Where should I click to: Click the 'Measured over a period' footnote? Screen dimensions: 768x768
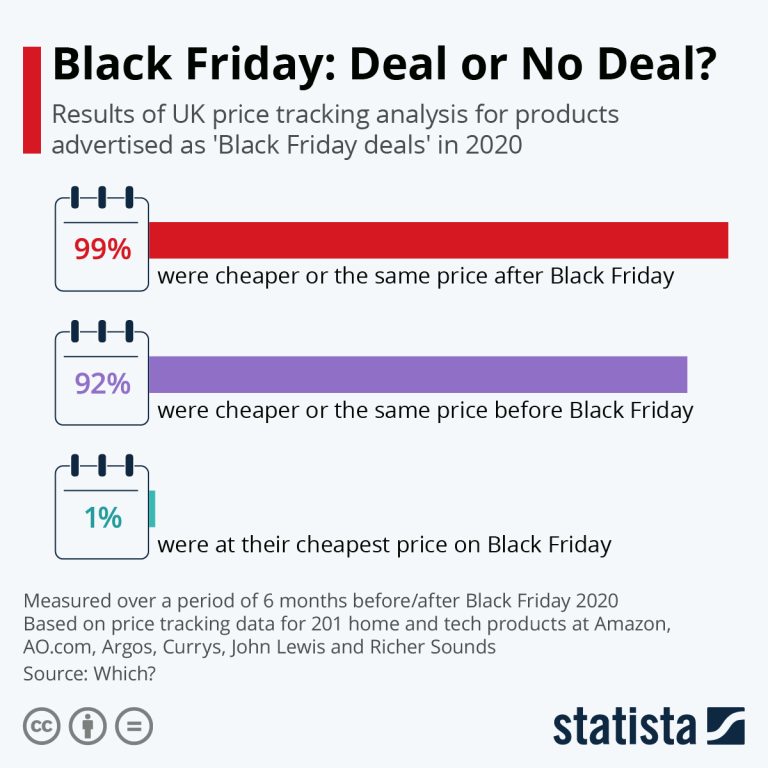(x=320, y=601)
